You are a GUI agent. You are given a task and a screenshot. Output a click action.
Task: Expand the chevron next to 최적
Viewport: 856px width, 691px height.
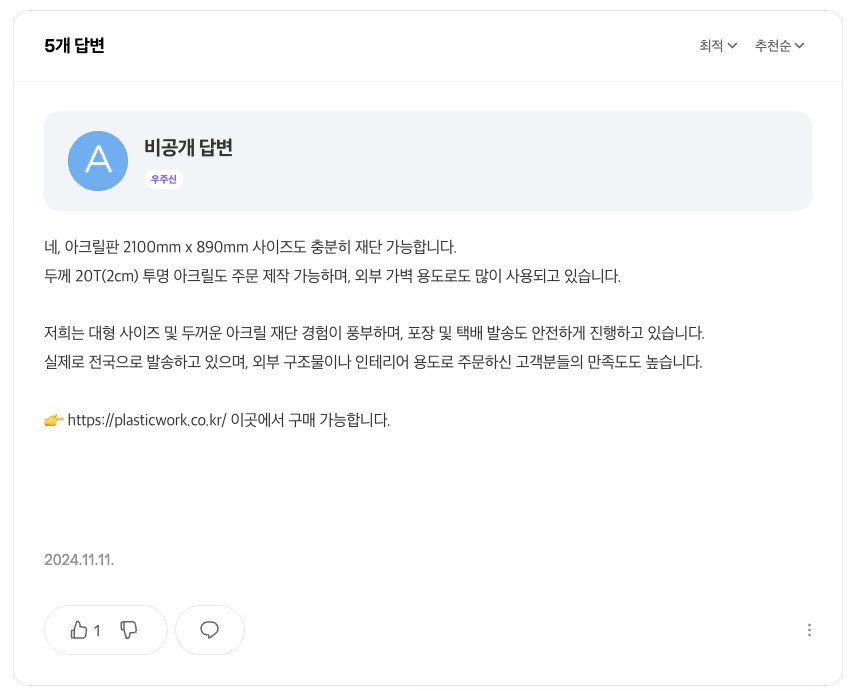(733, 45)
